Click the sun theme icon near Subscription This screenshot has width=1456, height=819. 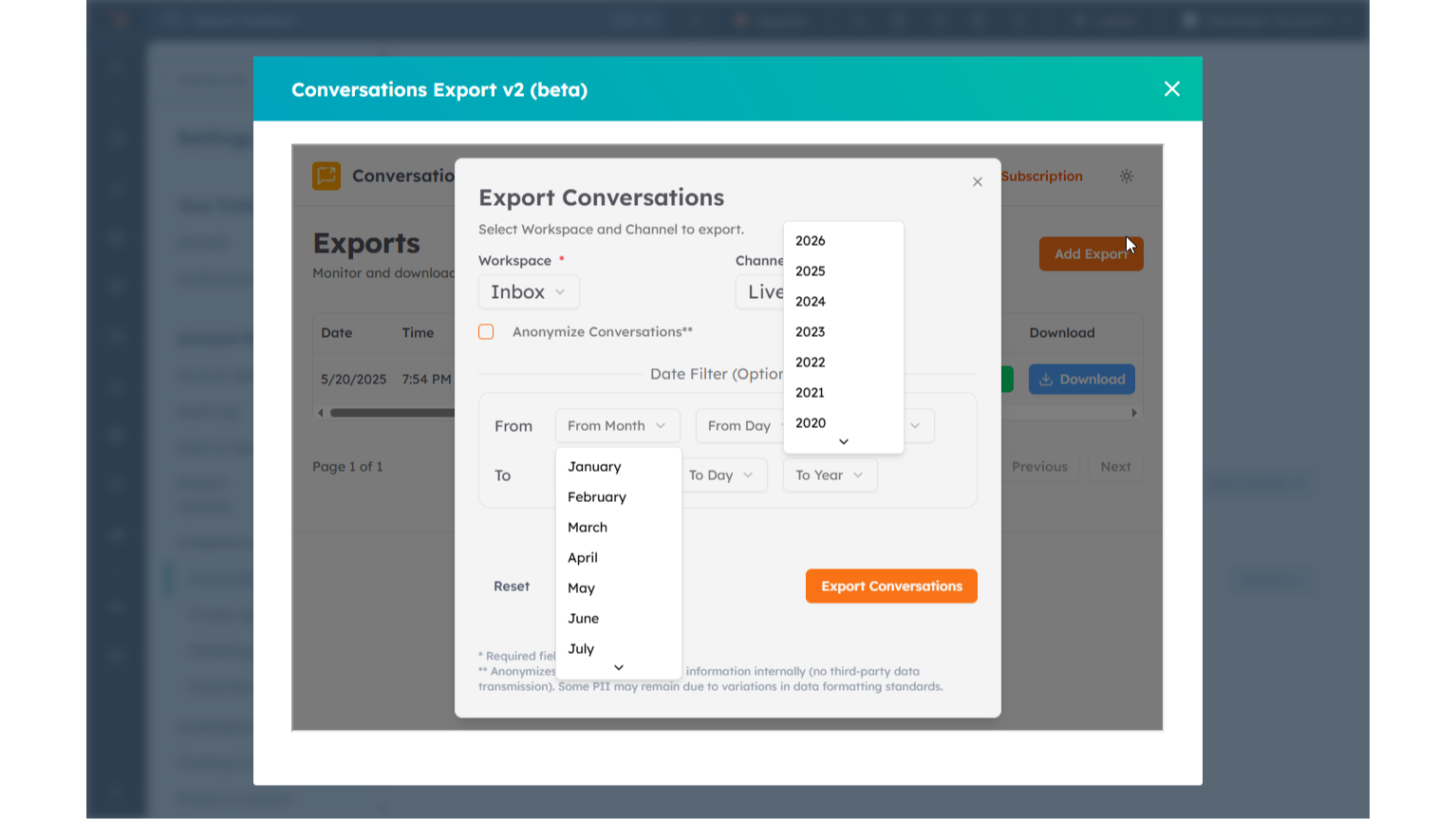point(1127,176)
